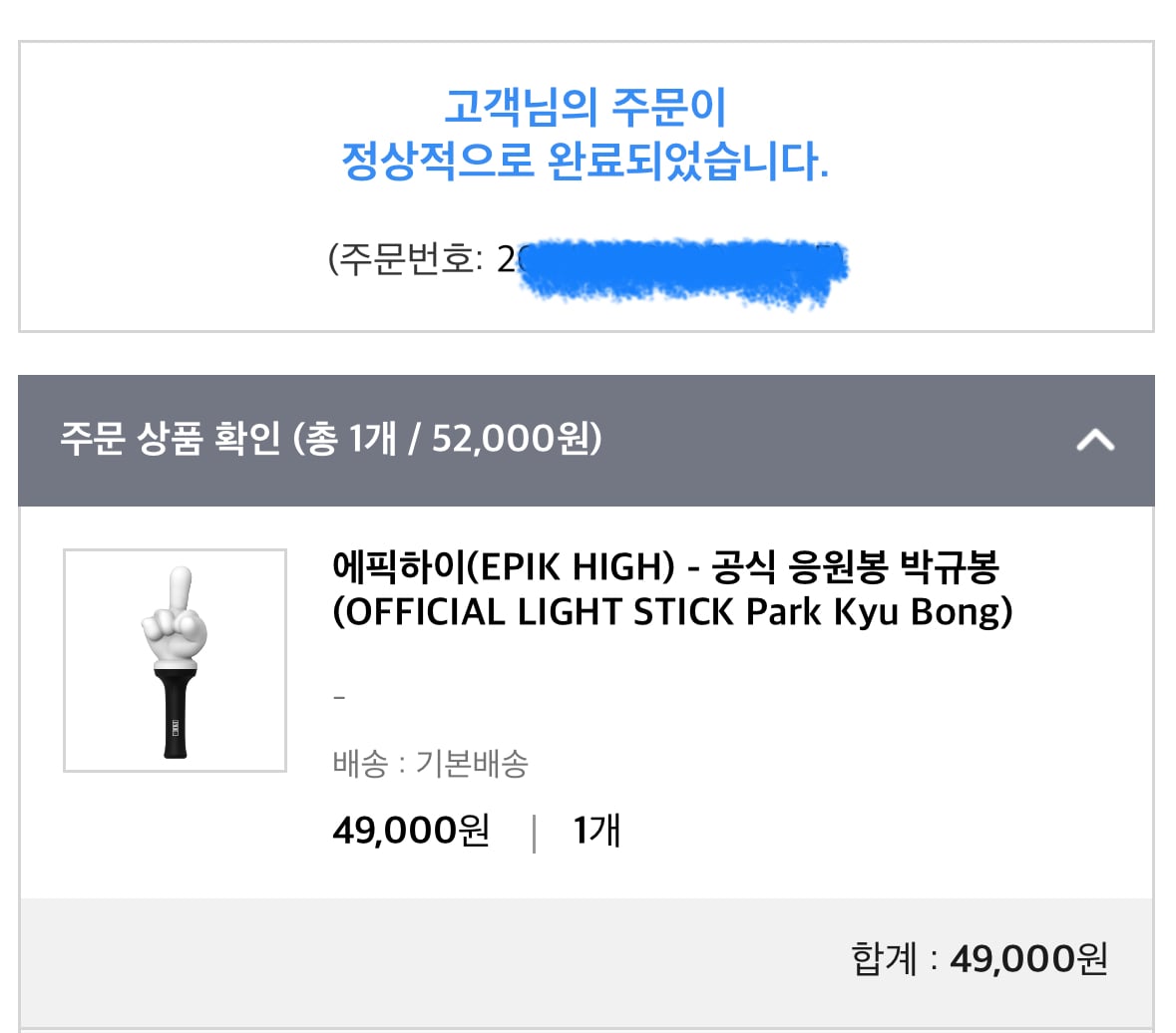Open the light stick product thumbnail
Image resolution: width=1176 pixels, height=1033 pixels.
coord(175,660)
